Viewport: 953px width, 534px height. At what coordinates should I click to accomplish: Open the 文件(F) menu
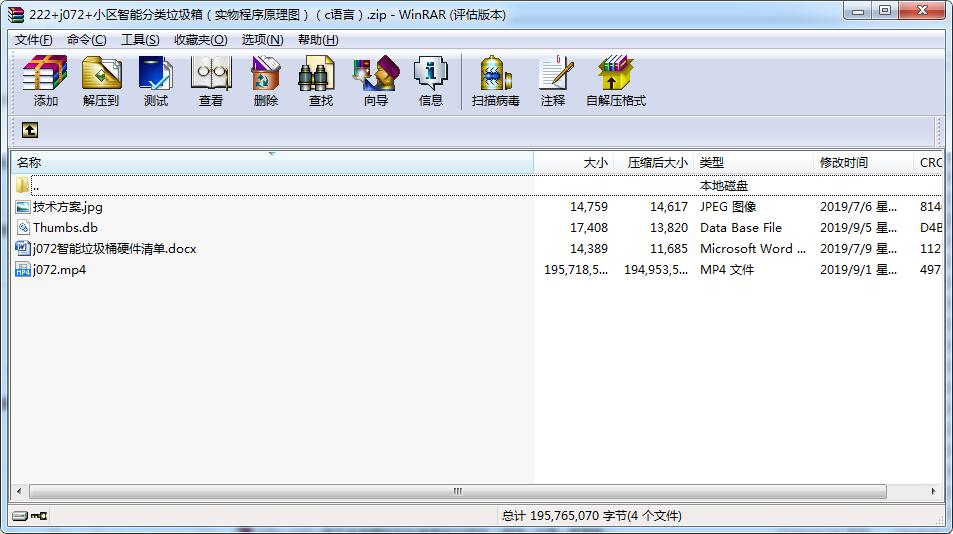tap(33, 39)
